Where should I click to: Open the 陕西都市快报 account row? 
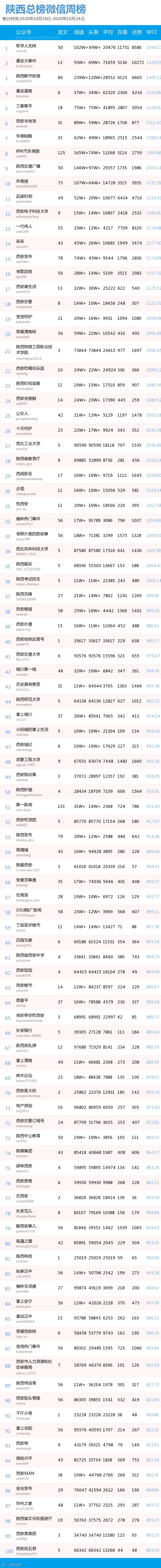tap(80, 78)
